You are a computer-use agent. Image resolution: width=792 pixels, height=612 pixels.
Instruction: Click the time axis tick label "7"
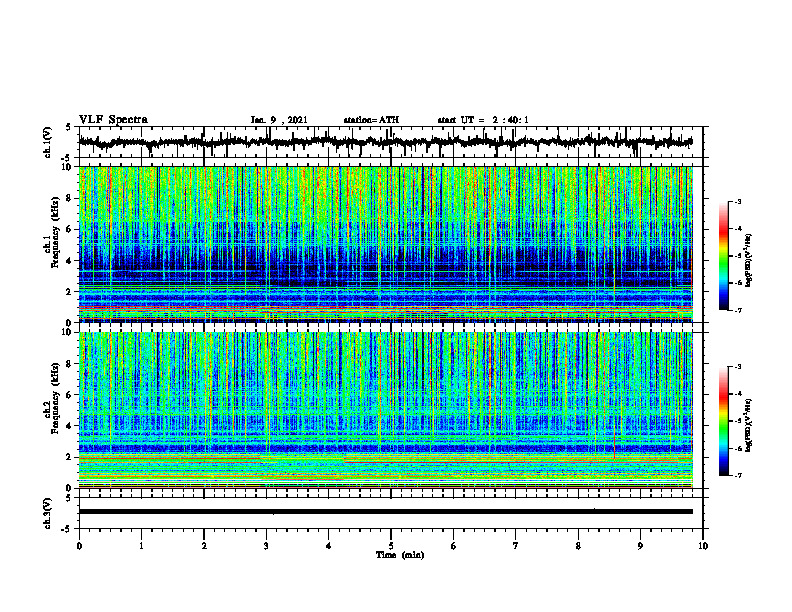pos(516,546)
